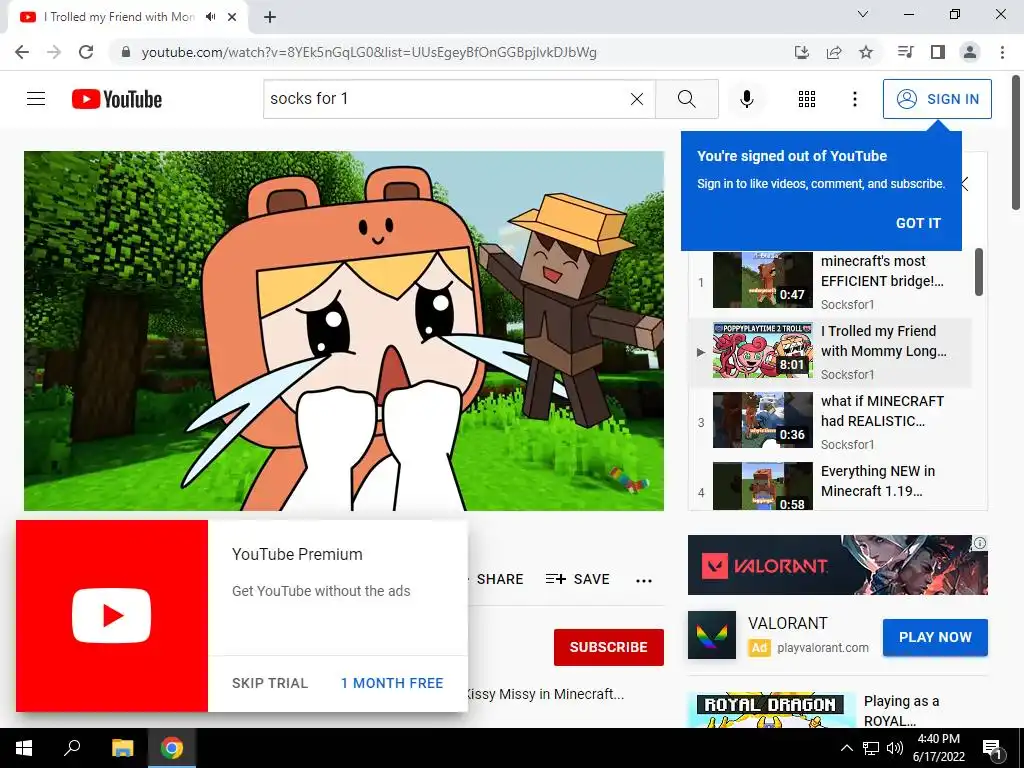Click the red YouTube Premium logo panel
This screenshot has width=1024, height=768.
[x=112, y=616]
